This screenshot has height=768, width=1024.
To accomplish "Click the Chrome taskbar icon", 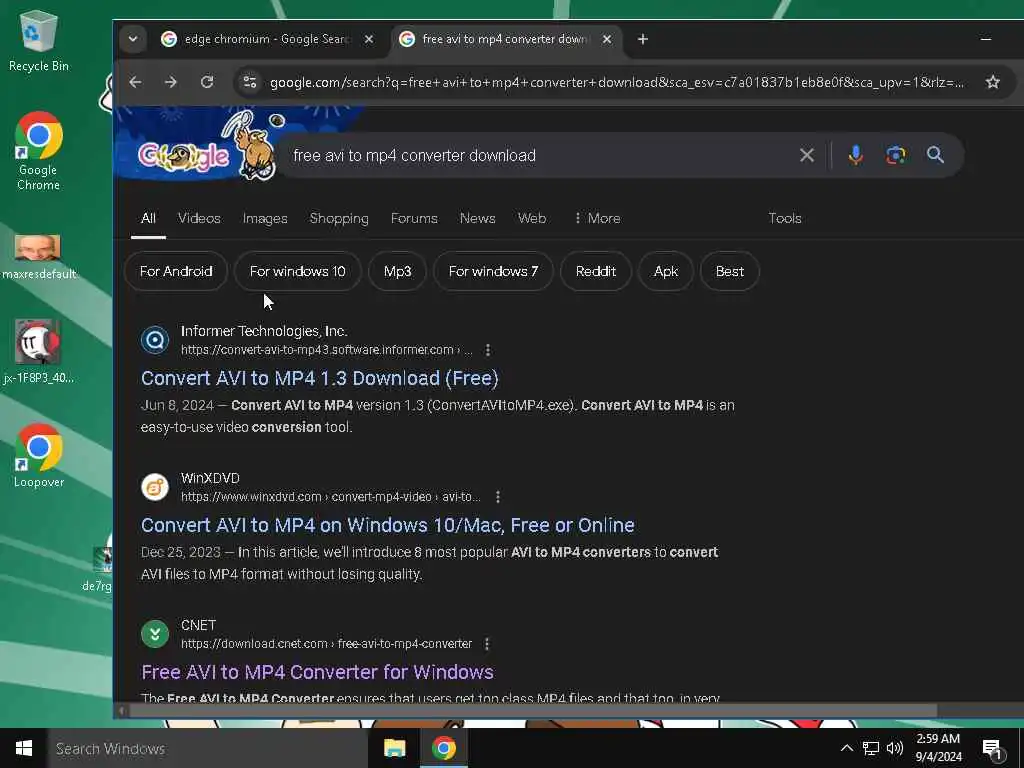I will tap(443, 748).
